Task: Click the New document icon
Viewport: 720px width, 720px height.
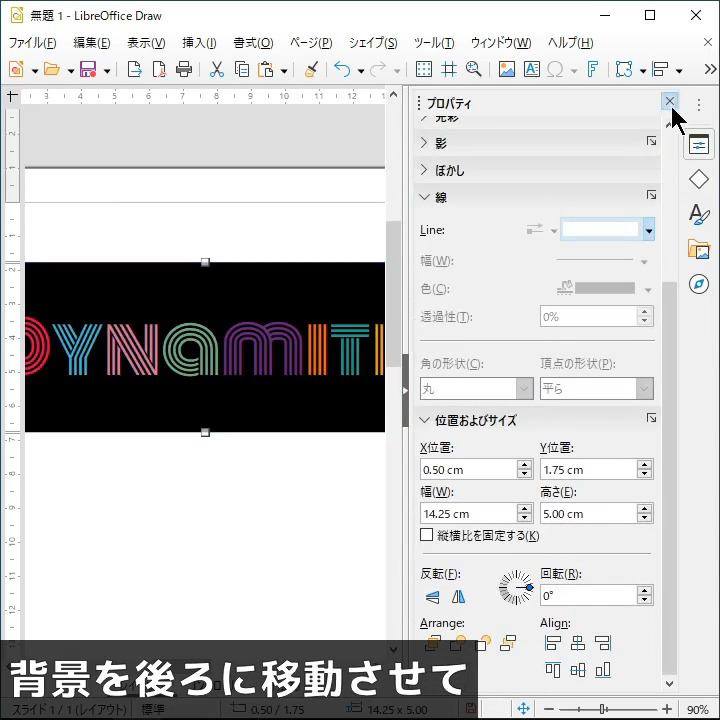Action: (17, 69)
